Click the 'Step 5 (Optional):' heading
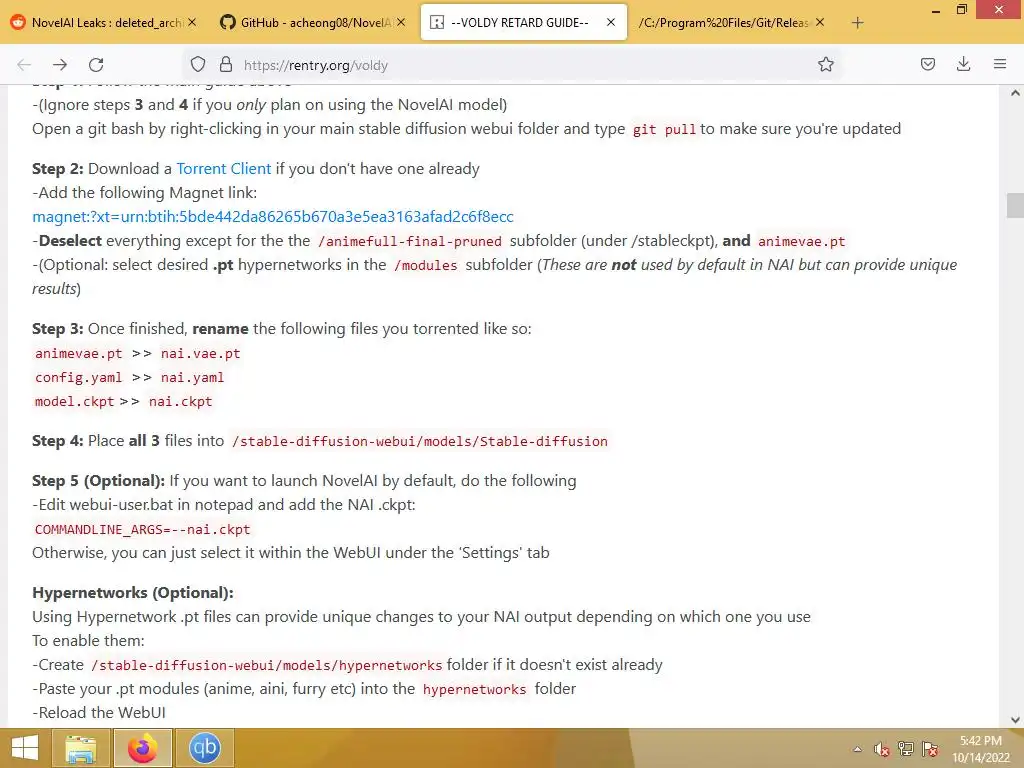 (99, 481)
